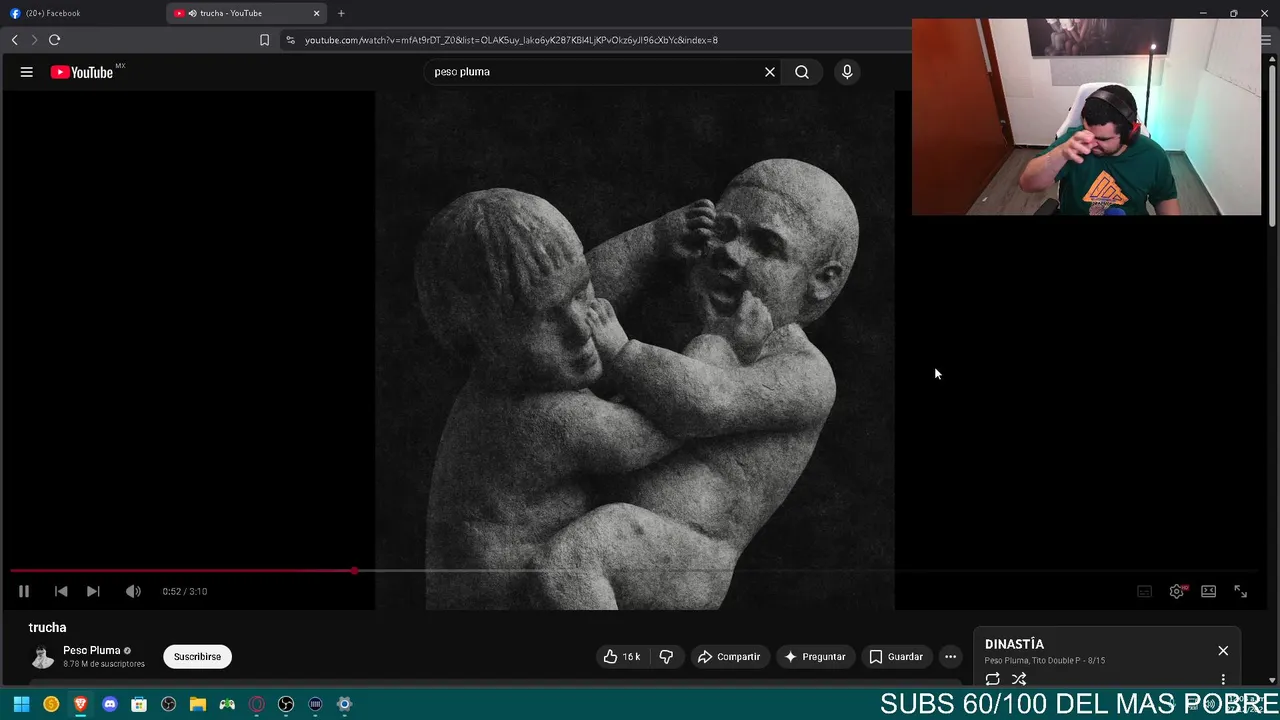Skip to the previous playlist video
Image resolution: width=1280 pixels, height=720 pixels.
tap(61, 591)
